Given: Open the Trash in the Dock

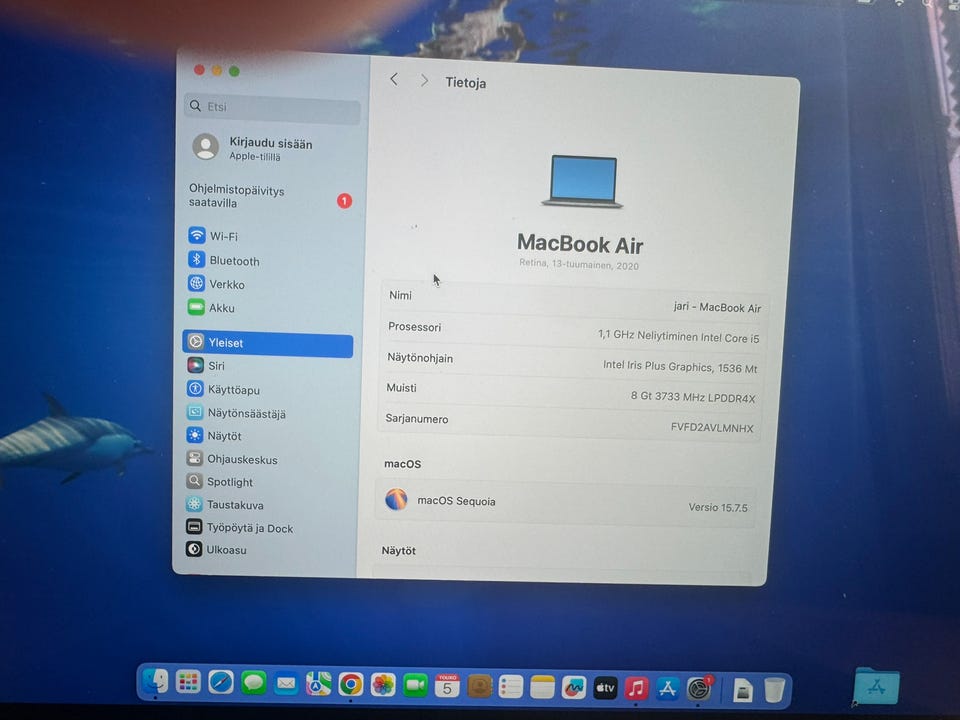Looking at the screenshot, I should tap(774, 691).
